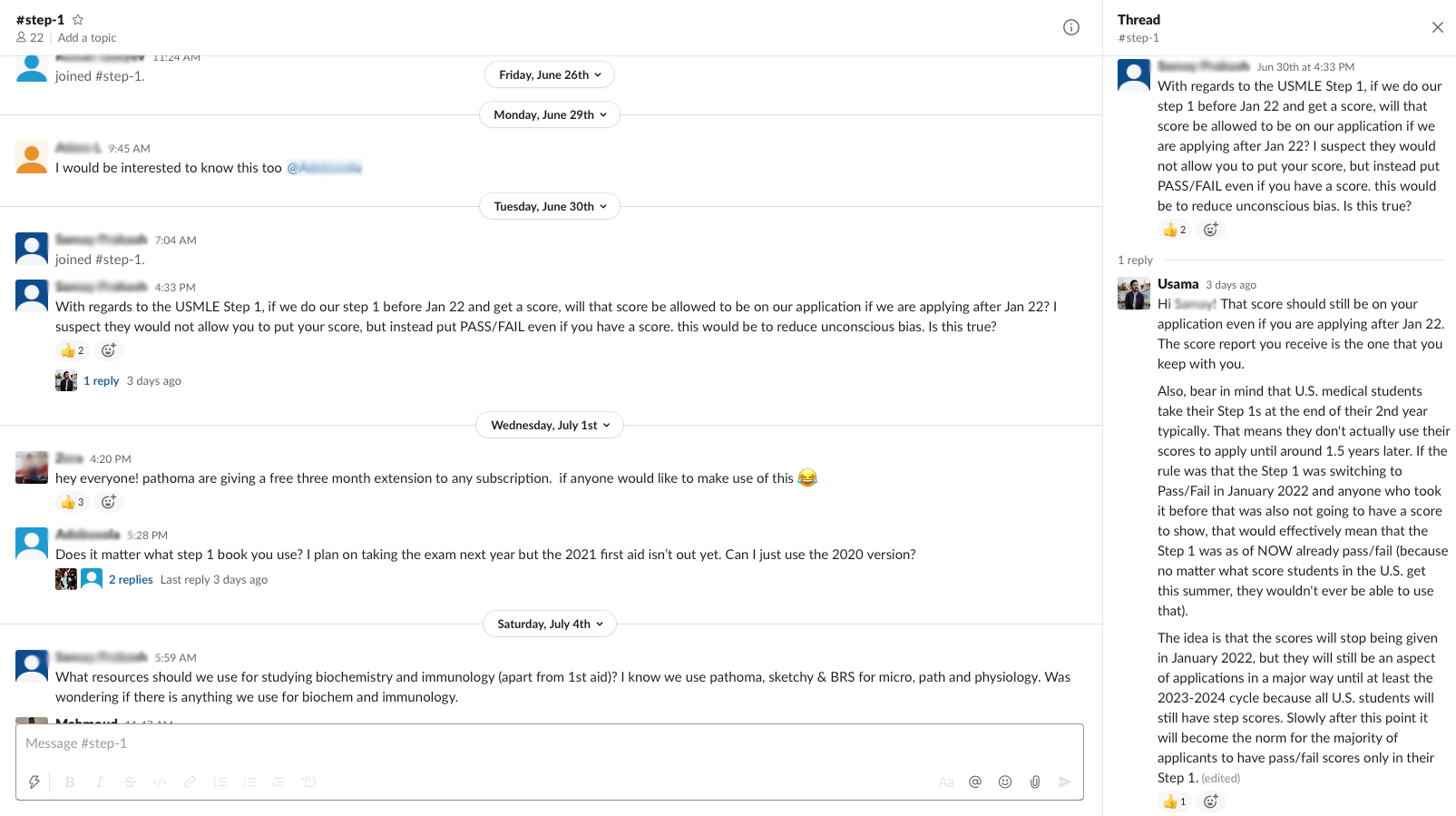Click the mention @ icon in composer
Screen dimensions: 1456x816
tap(975, 782)
